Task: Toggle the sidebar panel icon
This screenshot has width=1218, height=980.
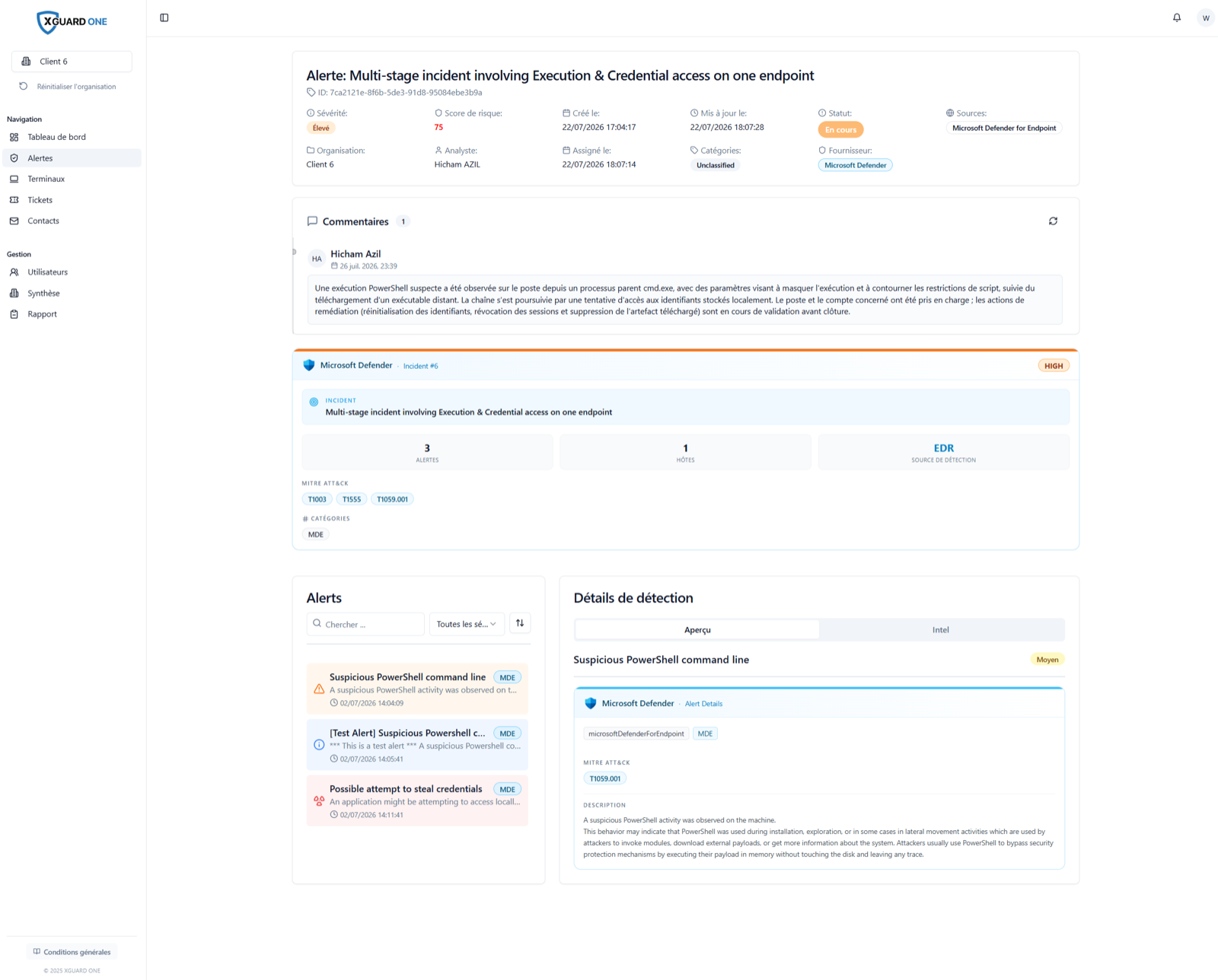Action: point(164,18)
